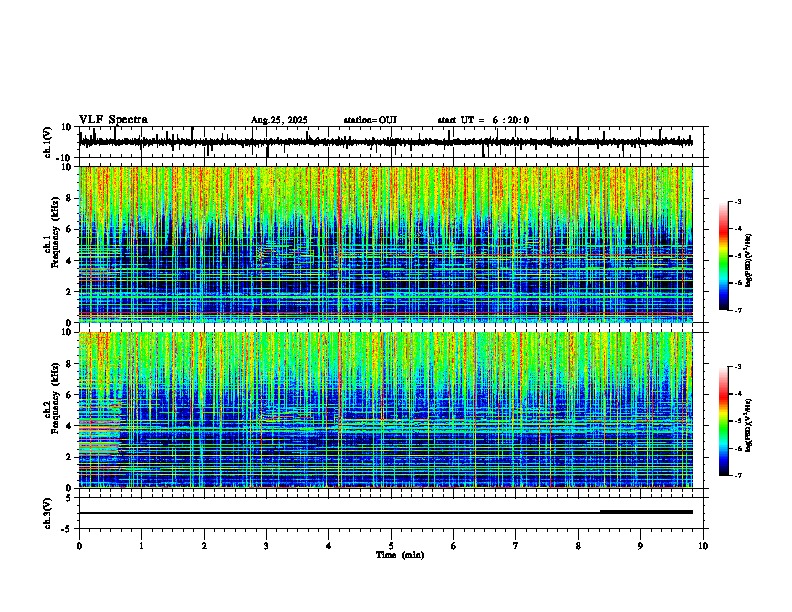Click time axis tick label "0"

pyautogui.click(x=79, y=546)
